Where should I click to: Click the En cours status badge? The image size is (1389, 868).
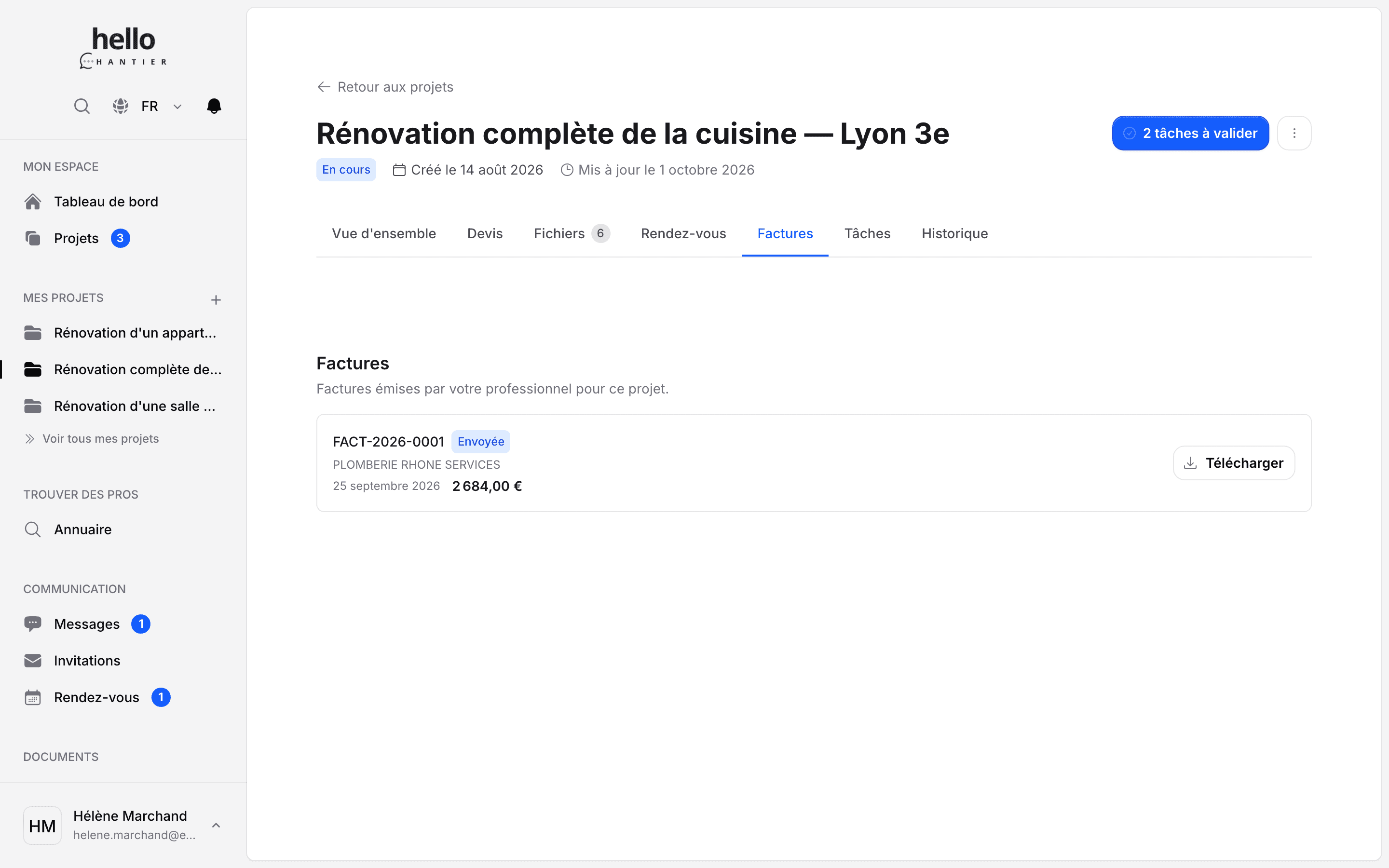pyautogui.click(x=346, y=170)
